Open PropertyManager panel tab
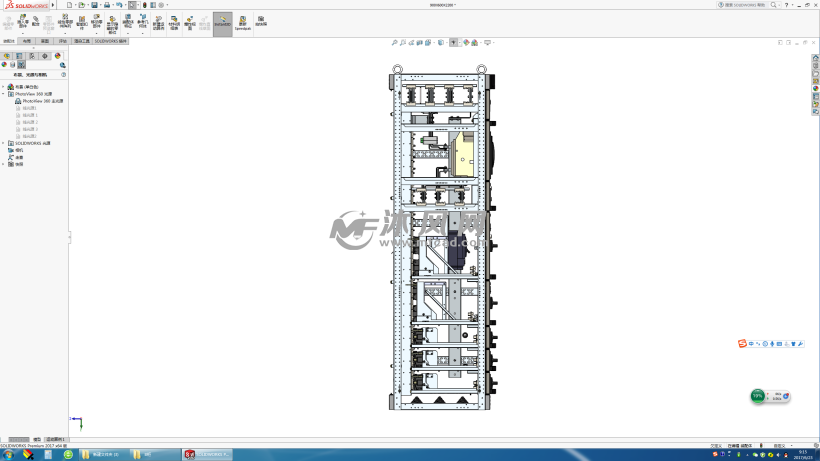Image resolution: width=820 pixels, height=461 pixels. (19, 56)
